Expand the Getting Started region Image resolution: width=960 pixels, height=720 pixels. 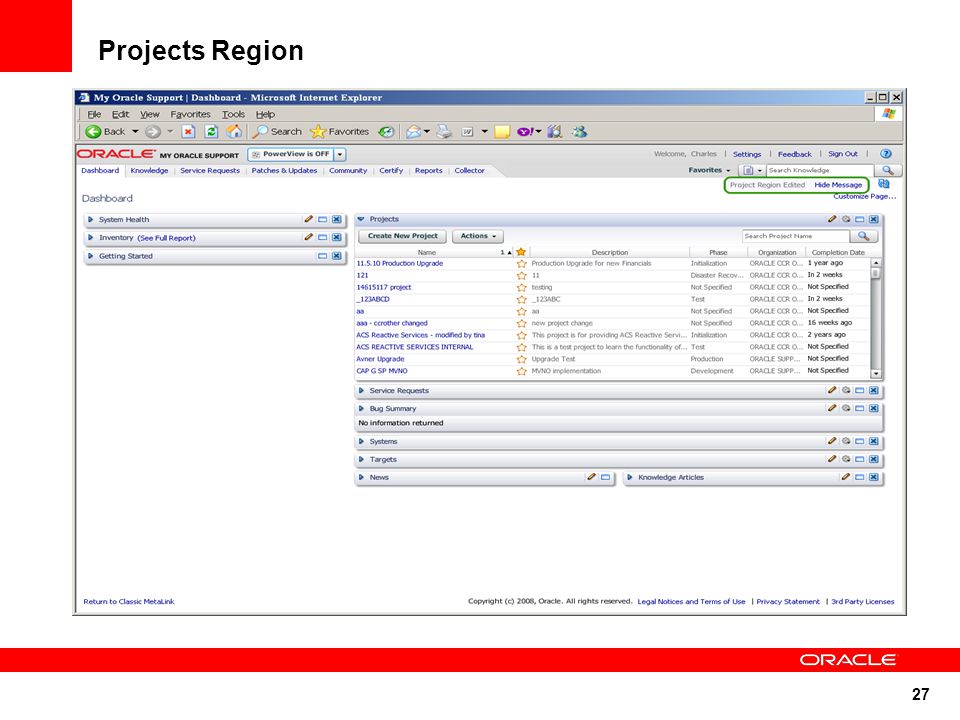tap(91, 256)
